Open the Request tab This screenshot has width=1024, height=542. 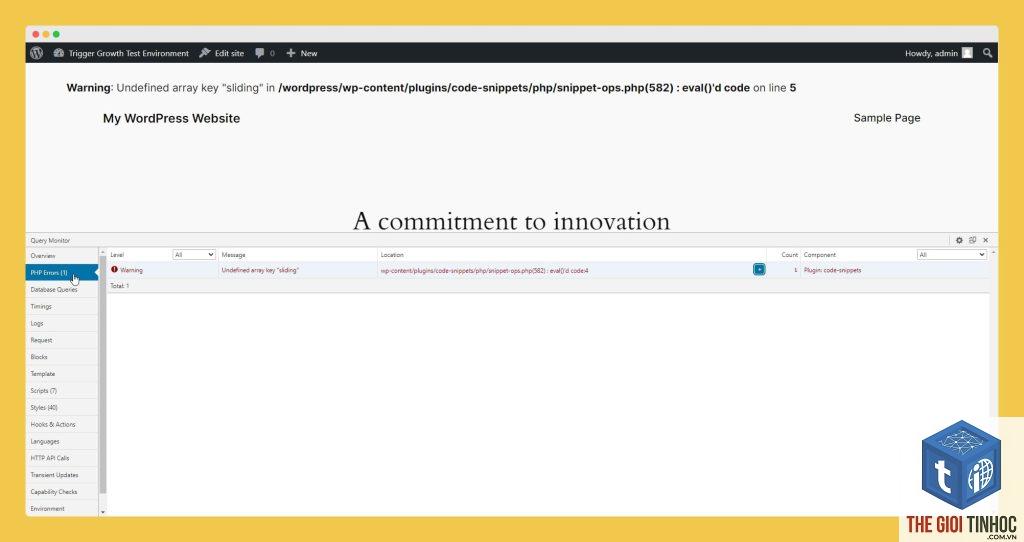point(62,340)
